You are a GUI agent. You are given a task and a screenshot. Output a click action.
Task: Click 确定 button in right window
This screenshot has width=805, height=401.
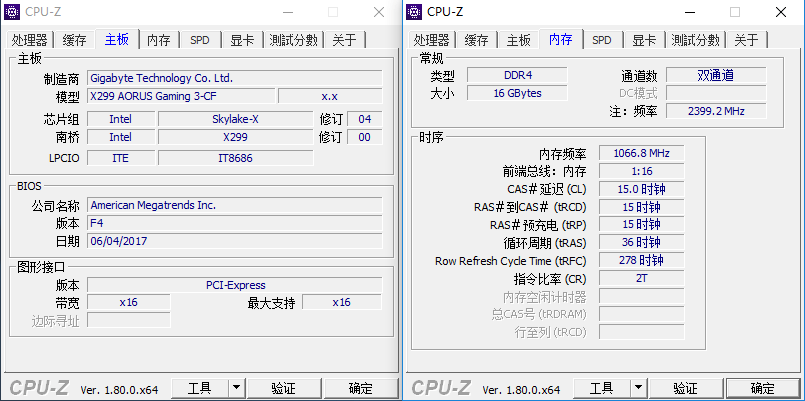762,388
